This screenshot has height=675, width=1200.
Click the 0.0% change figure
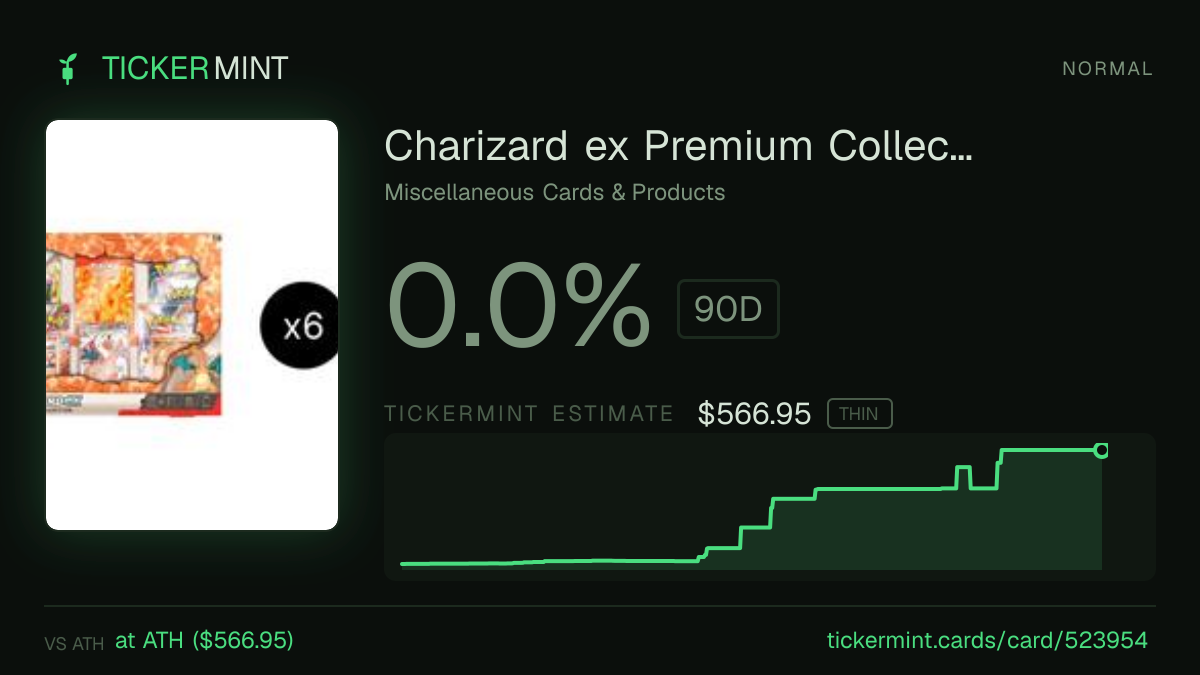pyautogui.click(x=518, y=308)
